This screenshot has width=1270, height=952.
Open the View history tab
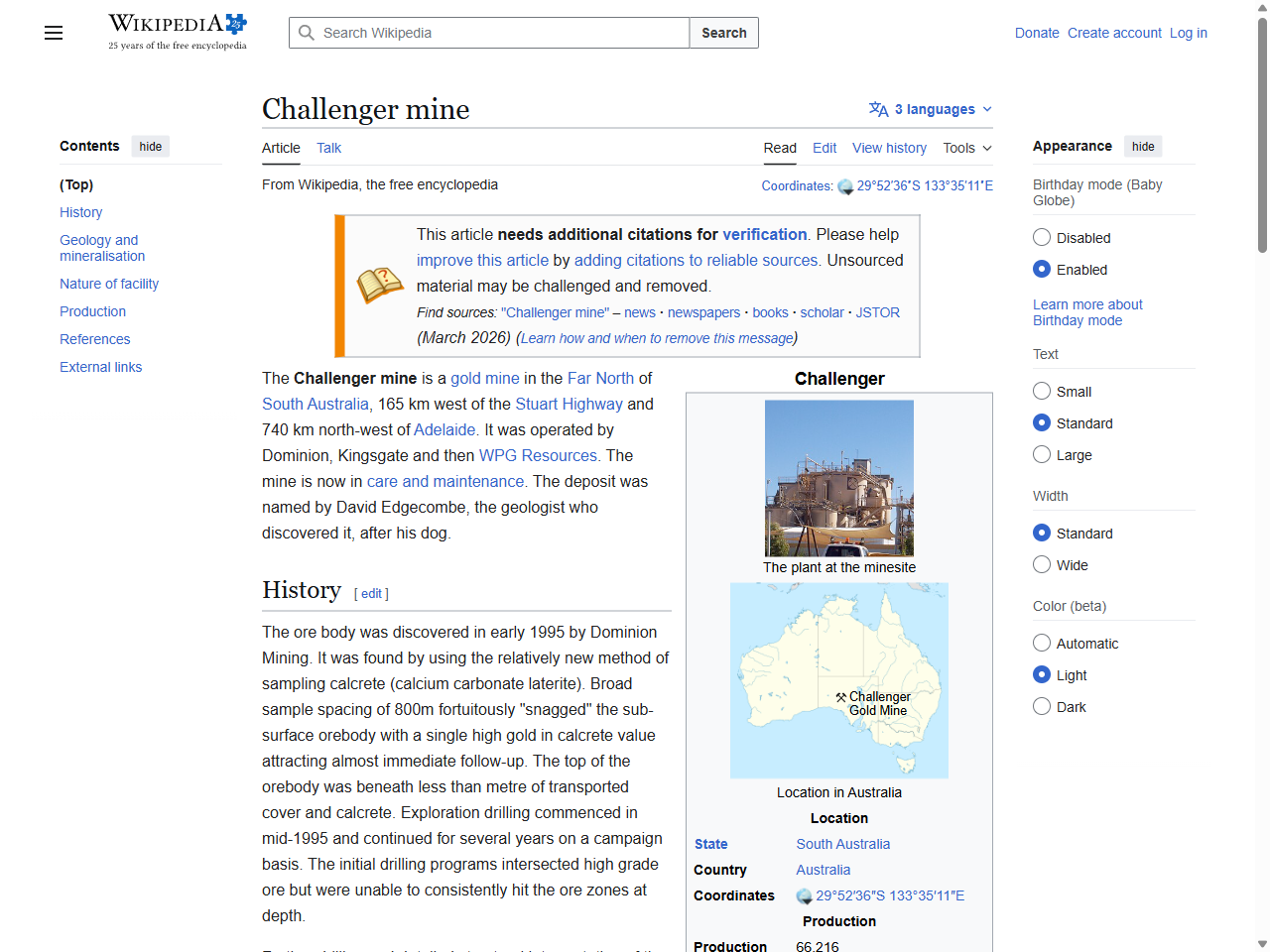tap(889, 148)
